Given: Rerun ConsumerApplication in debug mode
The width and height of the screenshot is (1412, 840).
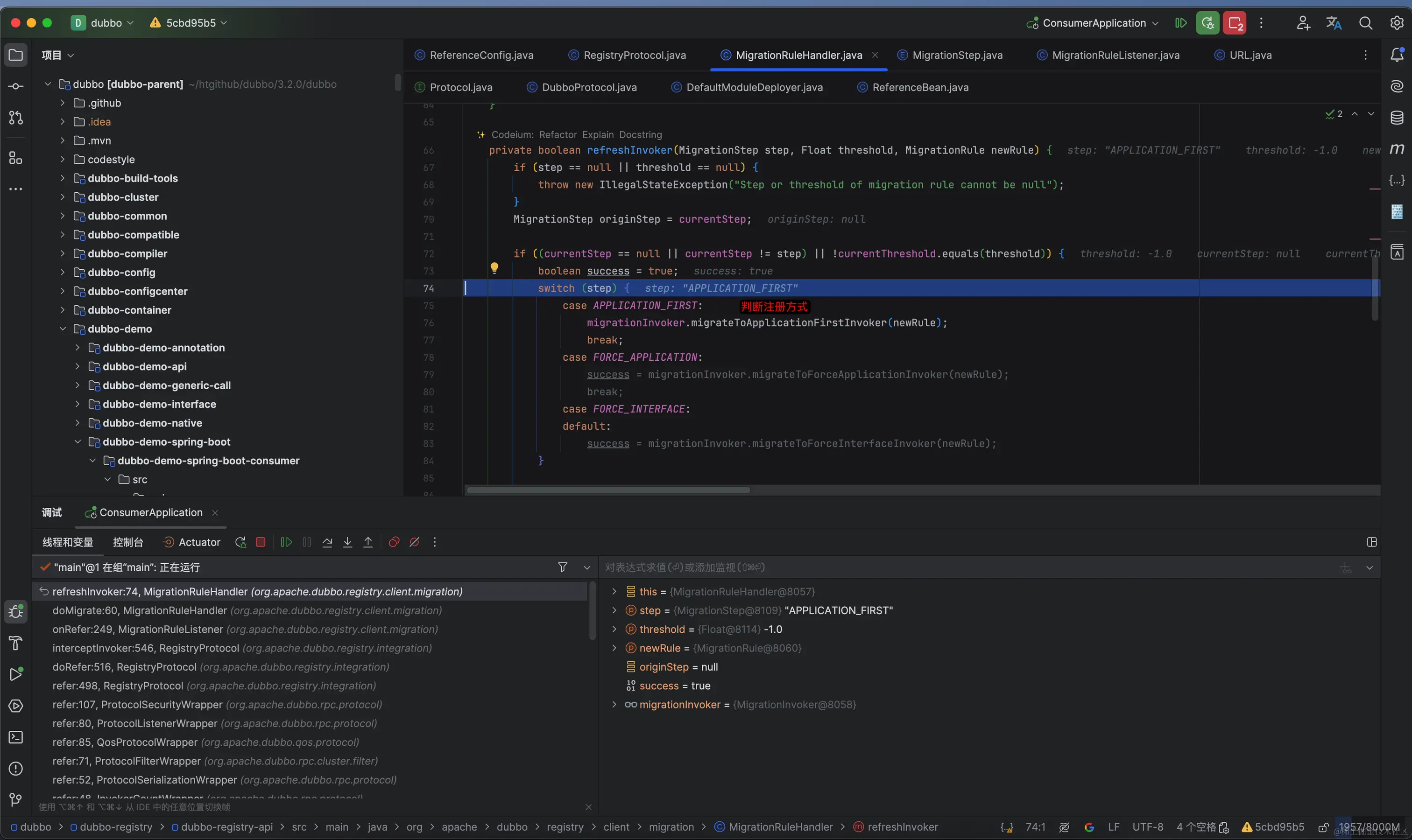Looking at the screenshot, I should tap(240, 542).
